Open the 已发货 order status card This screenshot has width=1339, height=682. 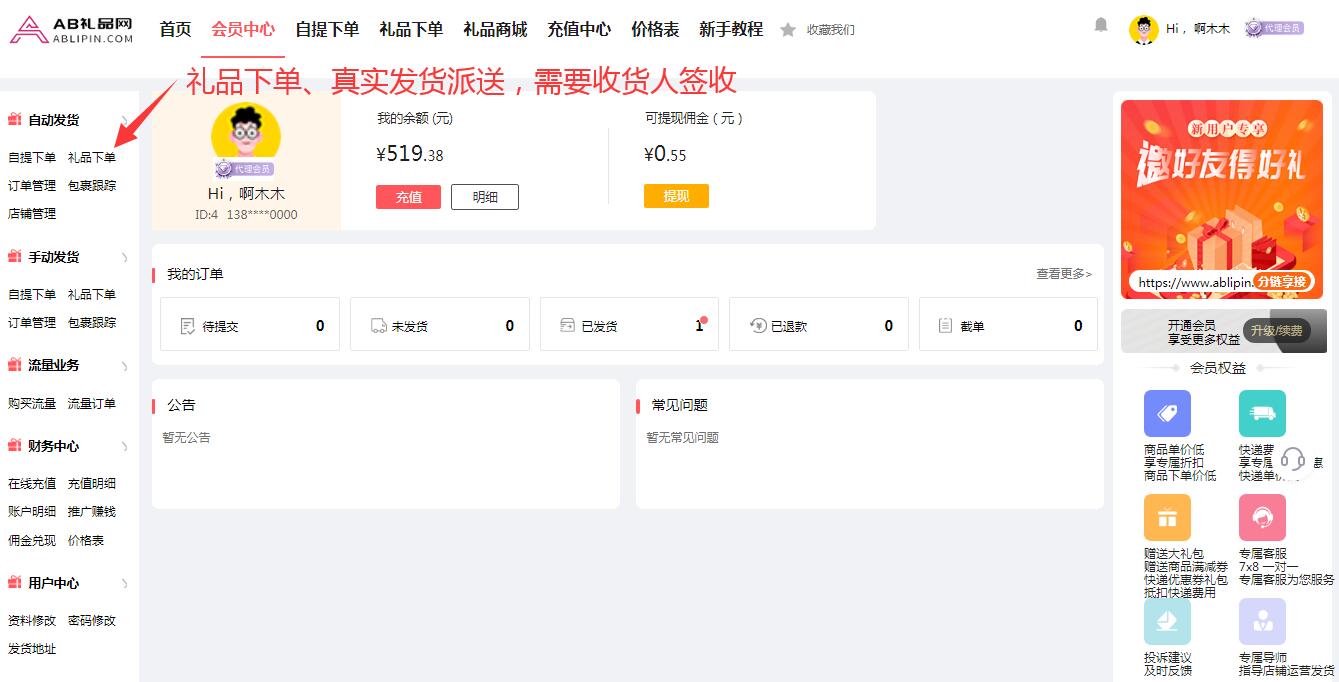(x=629, y=324)
